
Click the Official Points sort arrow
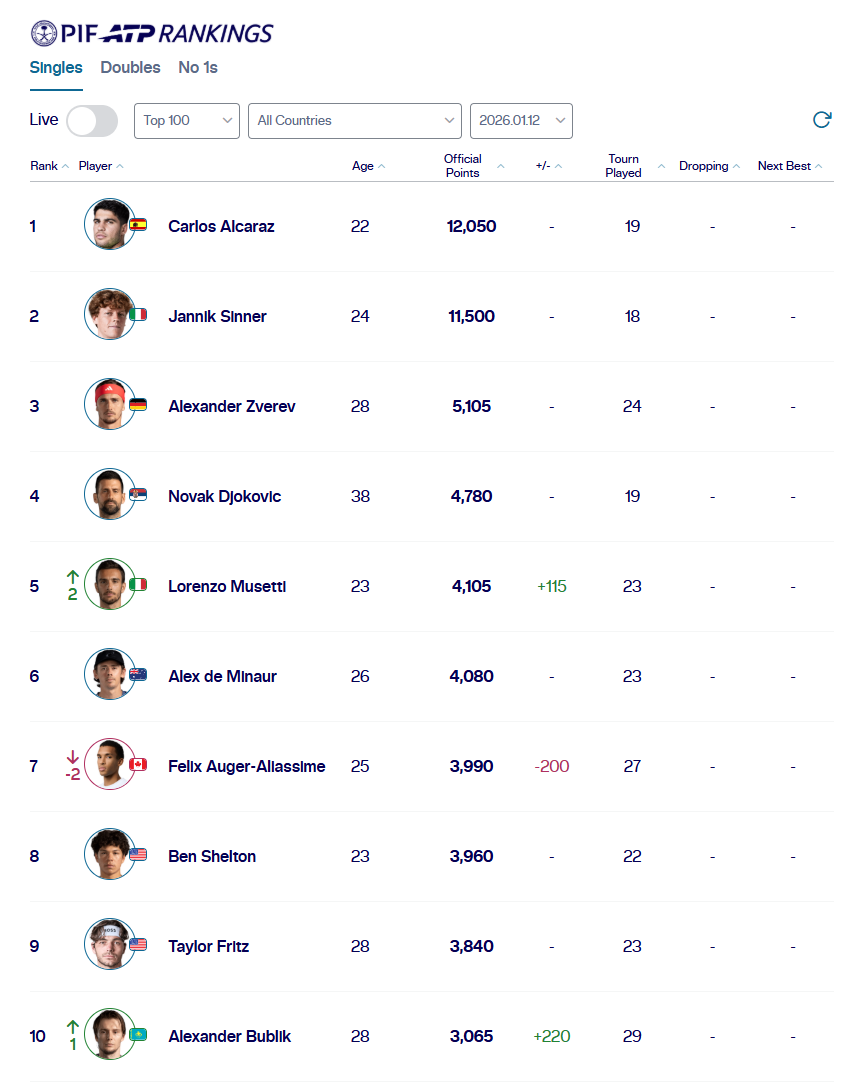tap(501, 167)
